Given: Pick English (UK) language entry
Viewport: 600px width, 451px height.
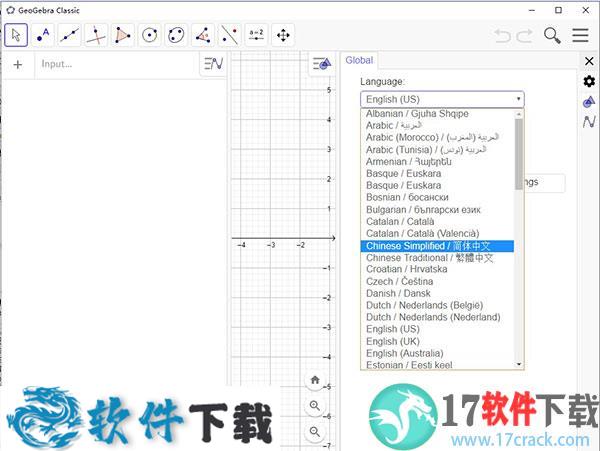Looking at the screenshot, I should [x=393, y=341].
